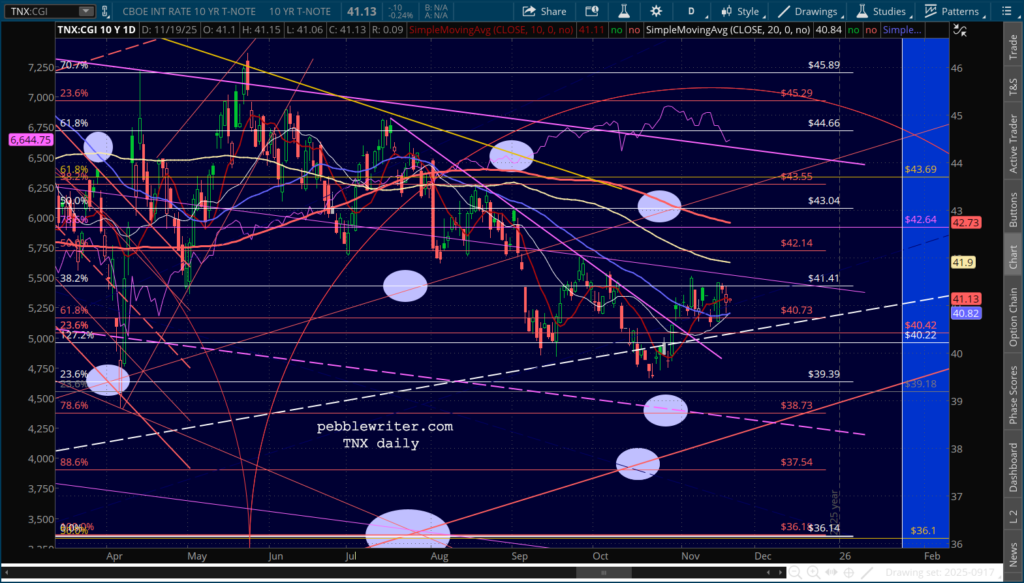
Task: Select the $36.1 label in blue zone
Action: [x=923, y=531]
